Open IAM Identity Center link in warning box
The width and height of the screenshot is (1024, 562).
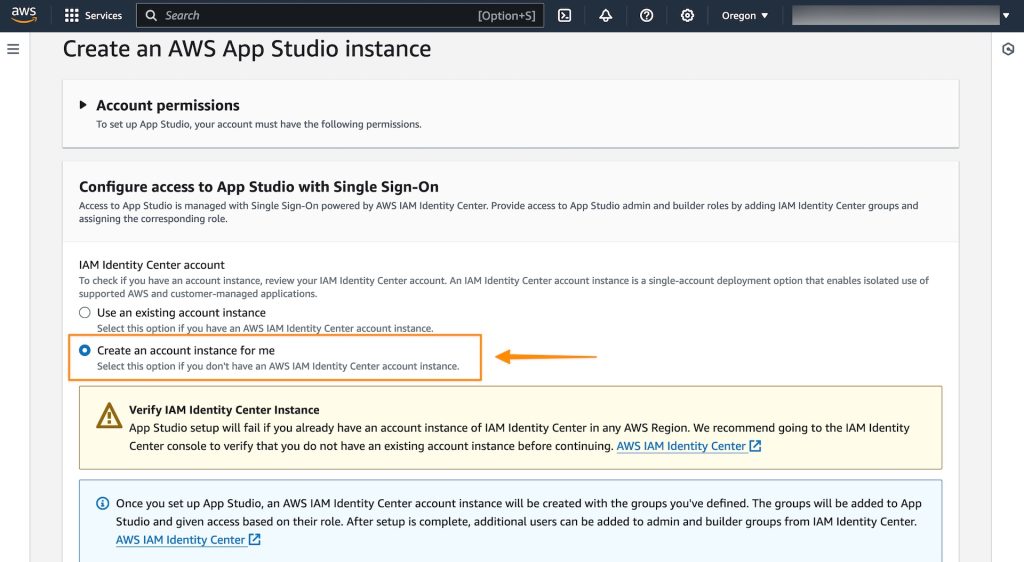click(x=681, y=446)
